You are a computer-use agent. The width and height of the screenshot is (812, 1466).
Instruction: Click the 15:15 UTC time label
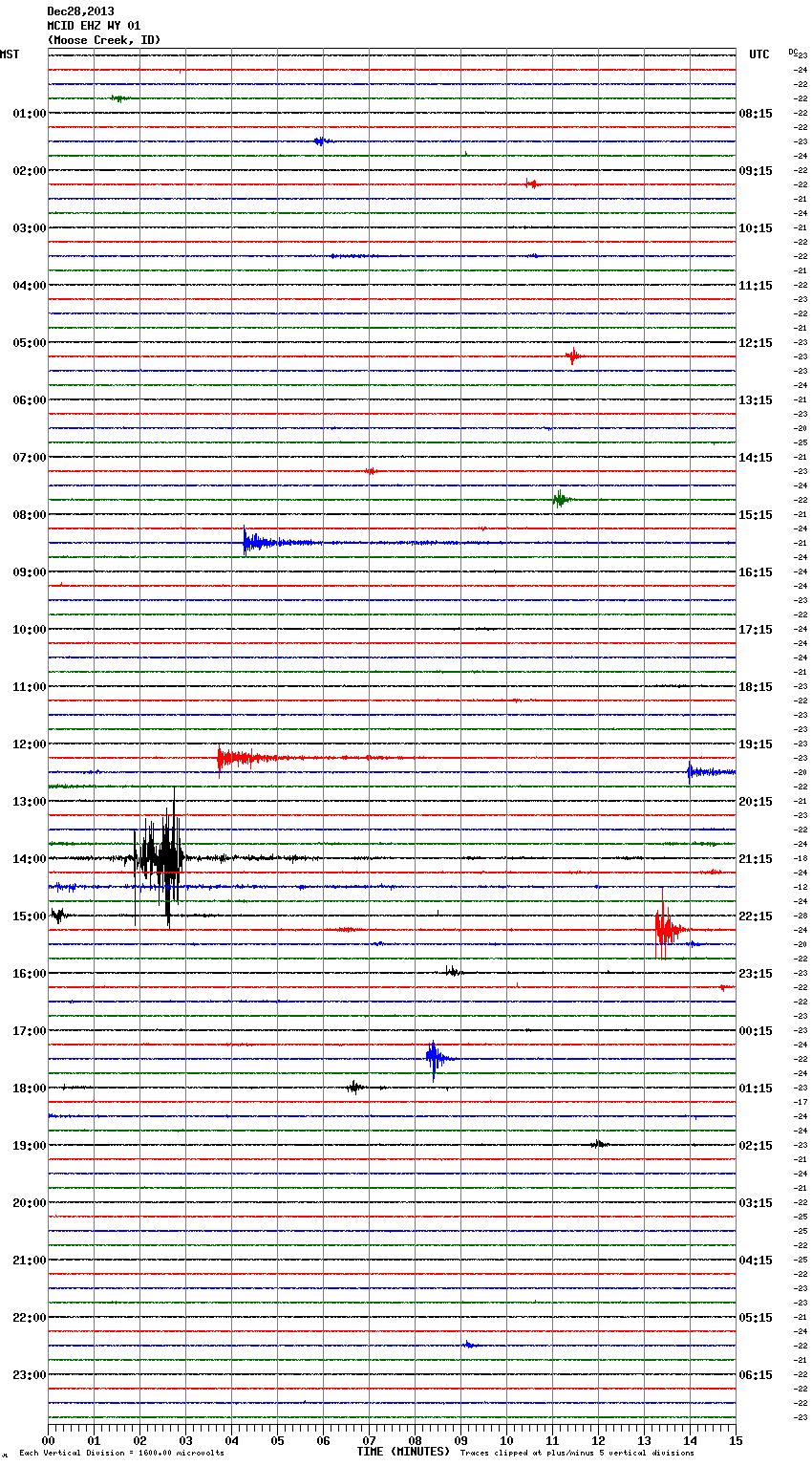[x=756, y=515]
